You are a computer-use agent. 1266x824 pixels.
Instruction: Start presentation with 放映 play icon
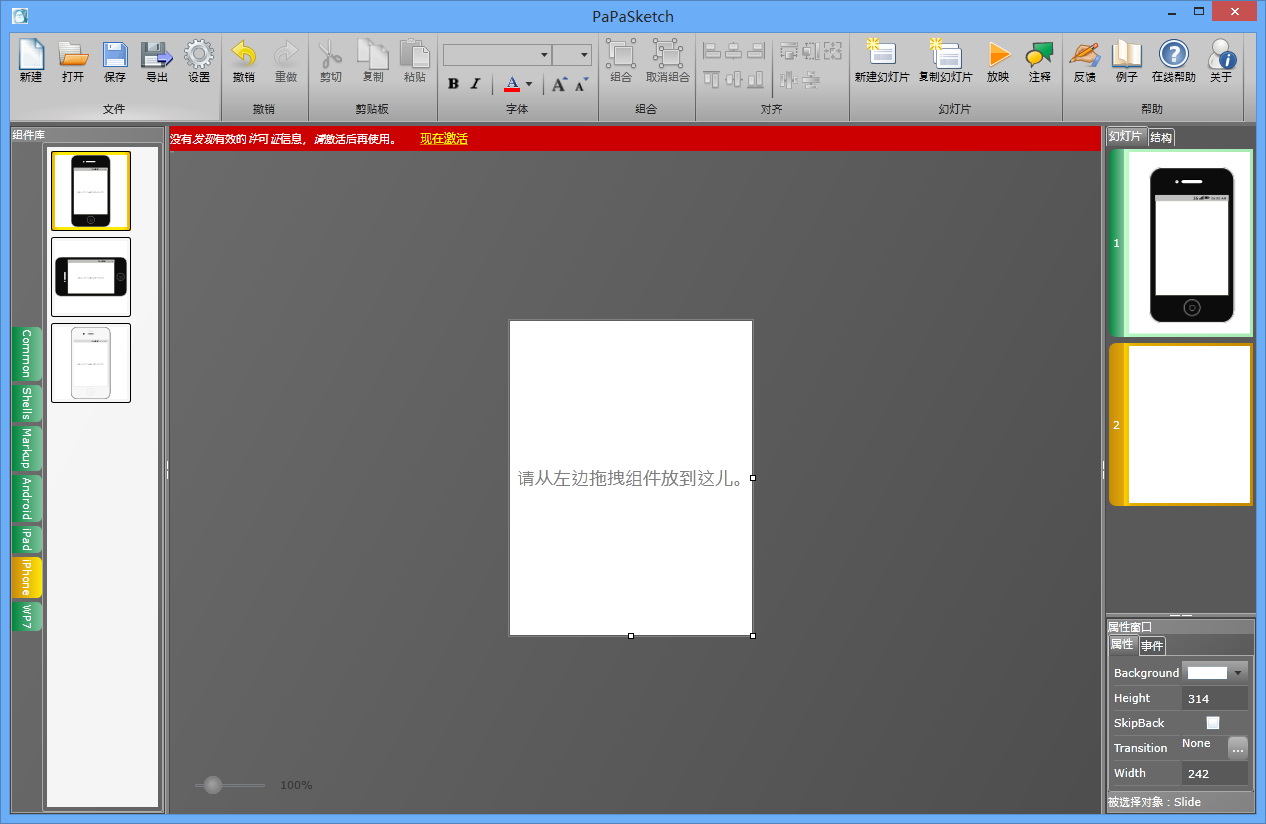(998, 61)
